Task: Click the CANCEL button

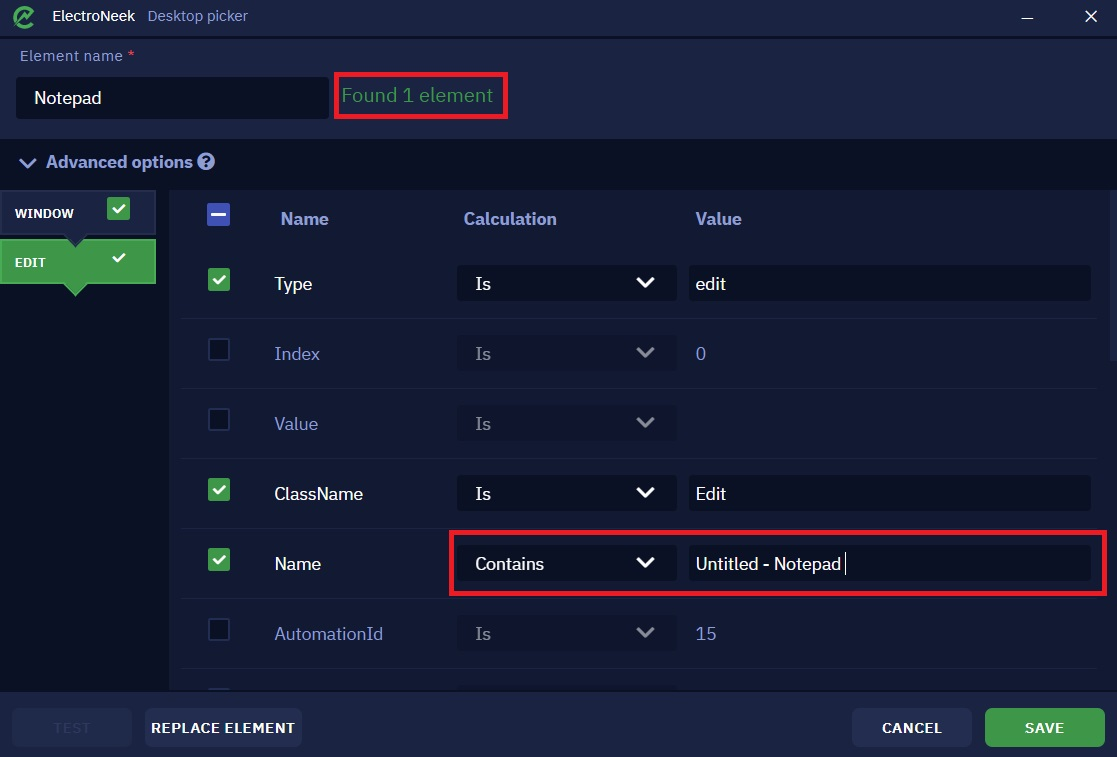Action: 912,728
